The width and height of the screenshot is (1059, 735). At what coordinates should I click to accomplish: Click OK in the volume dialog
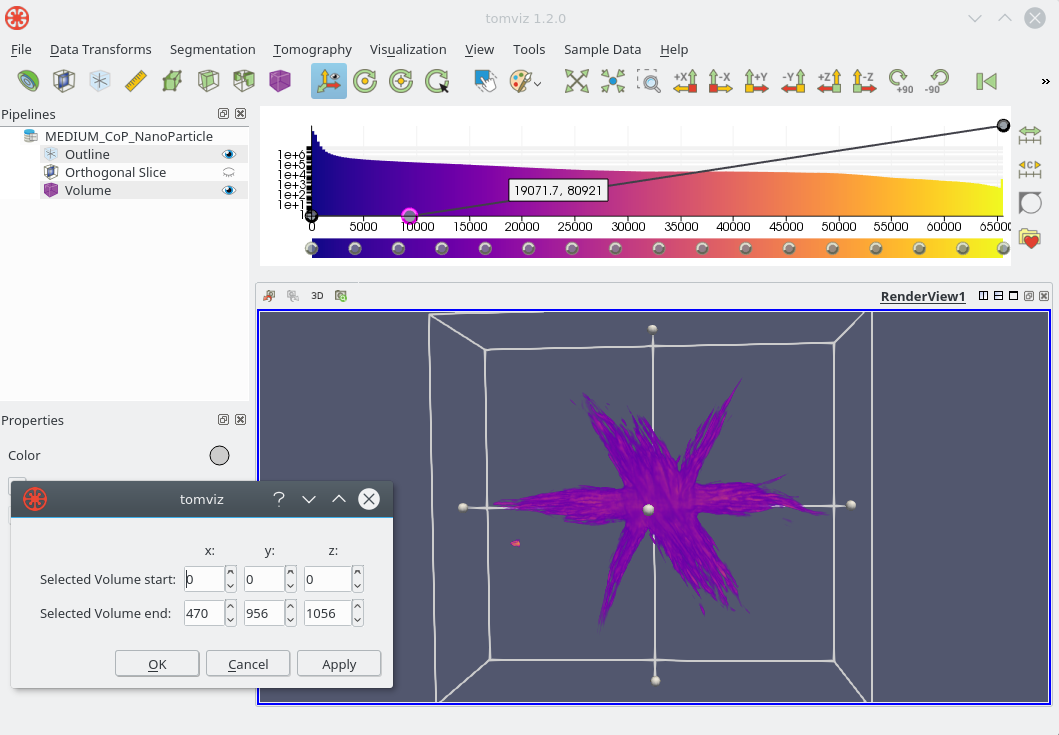[157, 664]
